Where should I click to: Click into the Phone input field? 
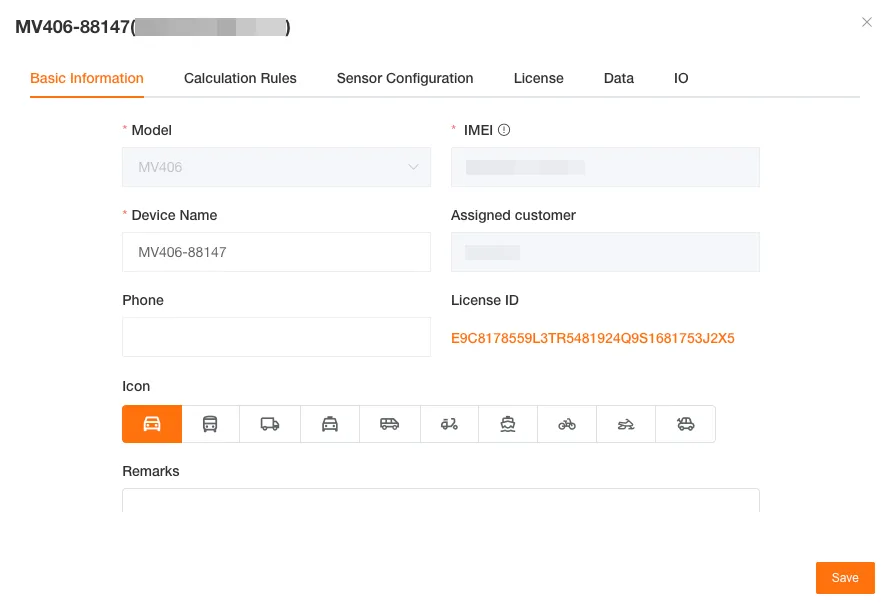pyautogui.click(x=276, y=337)
